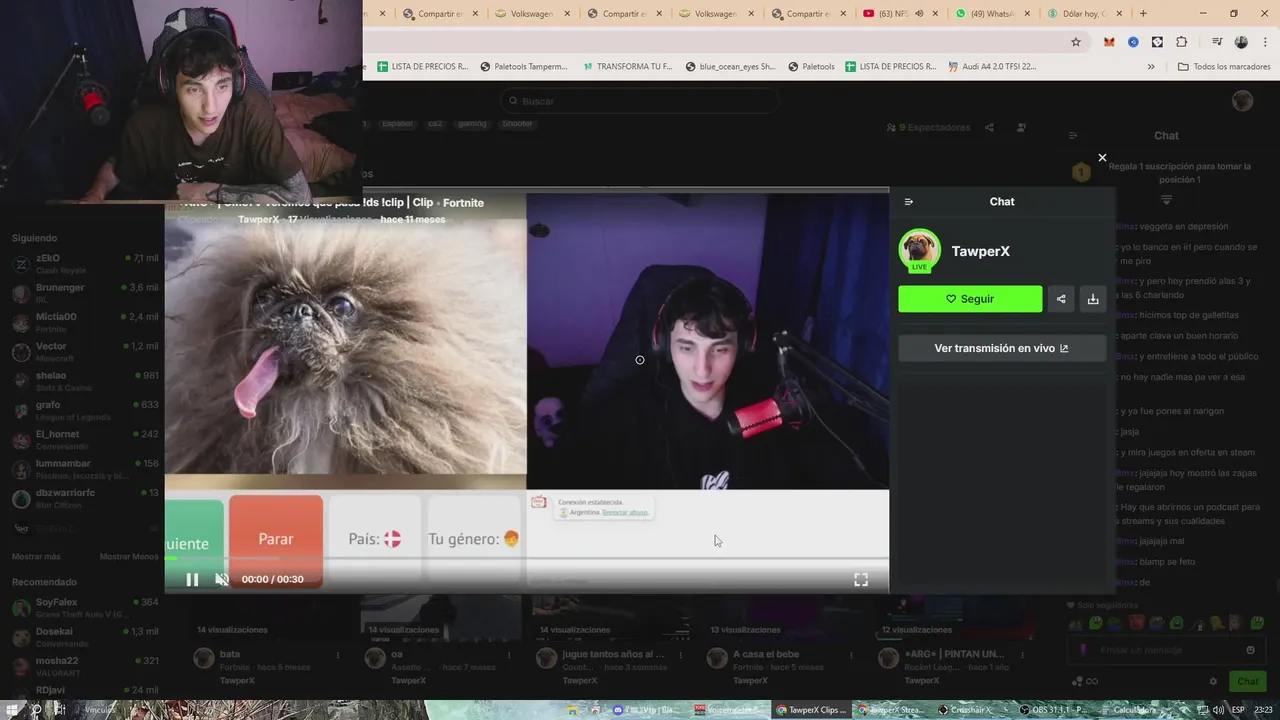Open mosha22 recommended channel
This screenshot has width=1280, height=720.
(85, 666)
